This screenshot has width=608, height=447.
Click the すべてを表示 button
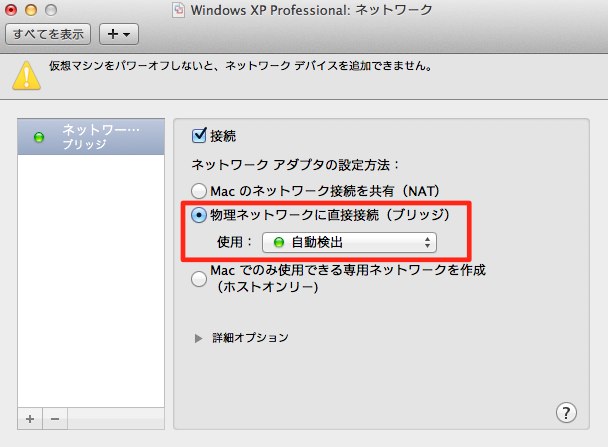(48, 34)
